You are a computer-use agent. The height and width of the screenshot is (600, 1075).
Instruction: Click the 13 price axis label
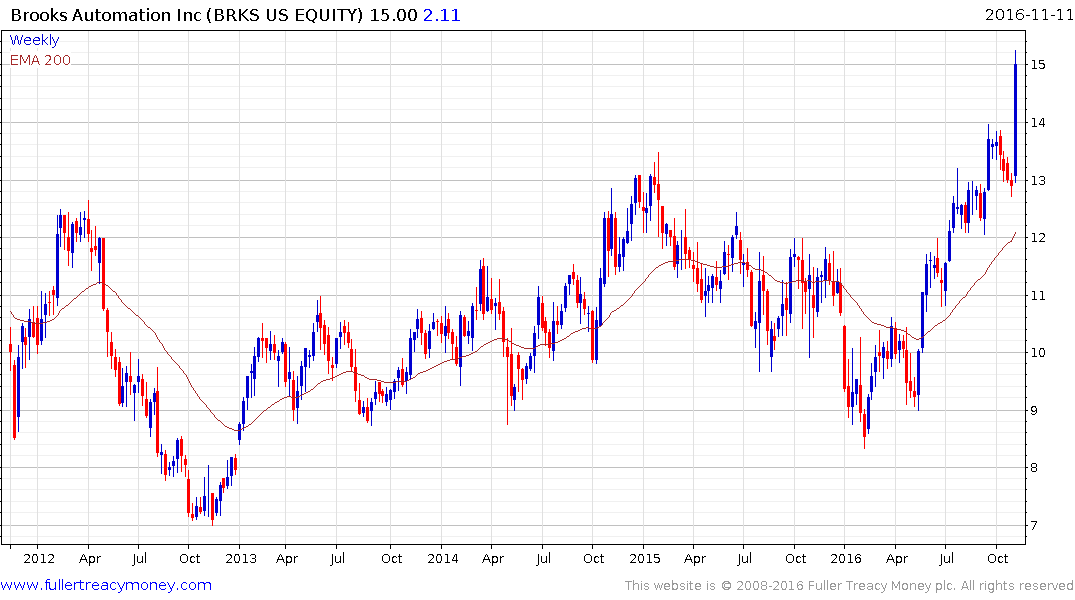coord(1038,181)
